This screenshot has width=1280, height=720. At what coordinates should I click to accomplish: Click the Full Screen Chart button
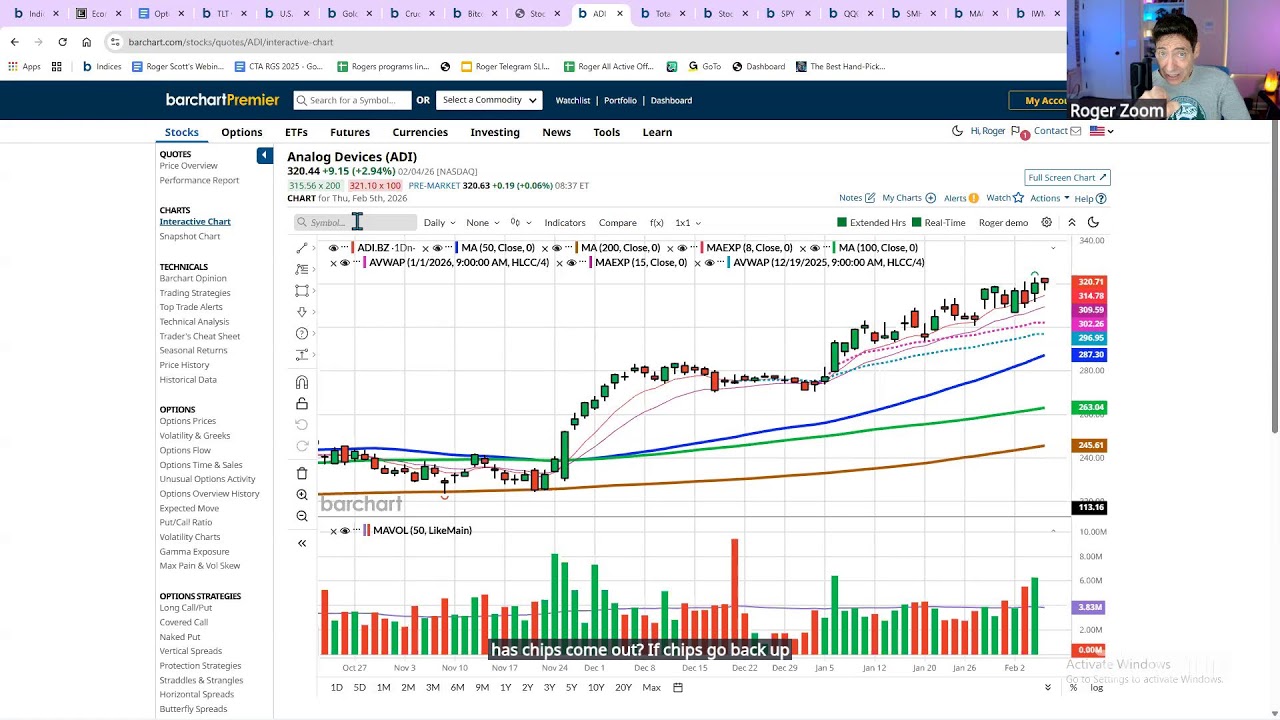click(1067, 177)
